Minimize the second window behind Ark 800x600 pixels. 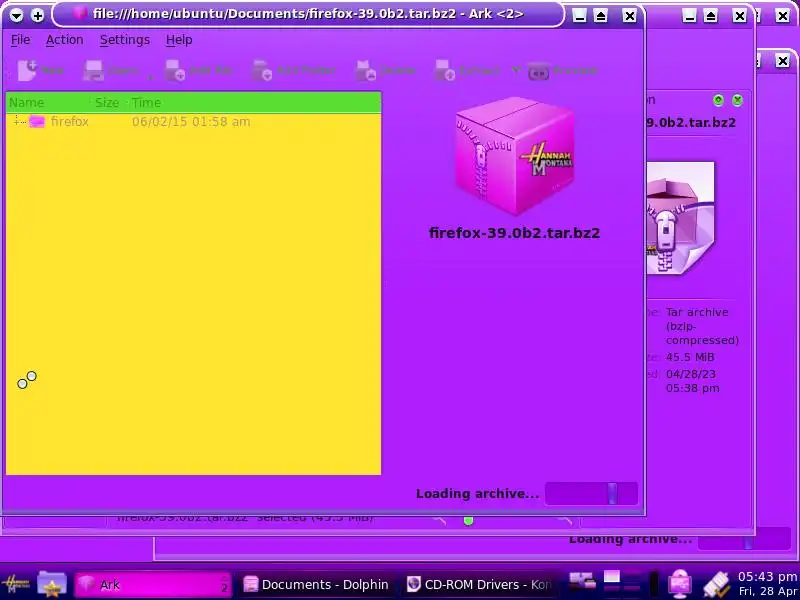689,16
